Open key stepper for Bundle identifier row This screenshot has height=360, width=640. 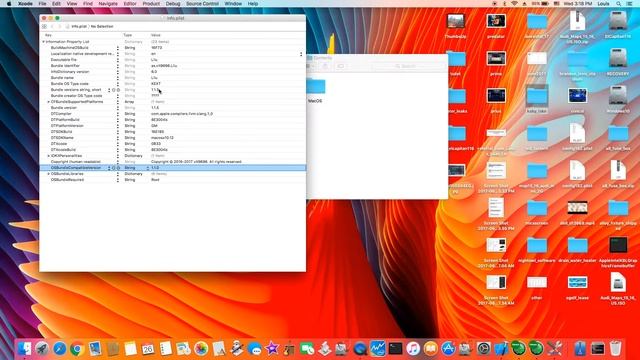point(118,66)
